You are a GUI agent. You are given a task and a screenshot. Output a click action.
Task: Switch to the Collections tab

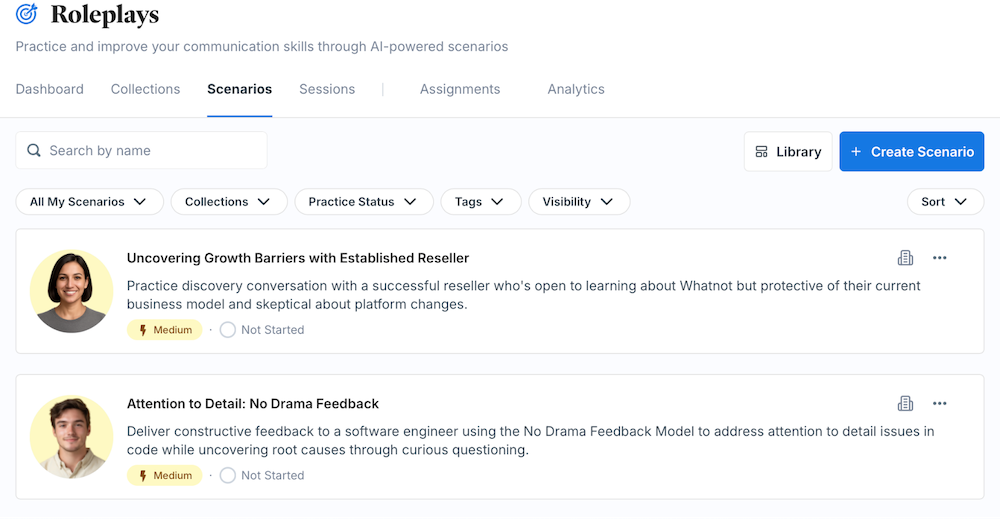pyautogui.click(x=145, y=89)
